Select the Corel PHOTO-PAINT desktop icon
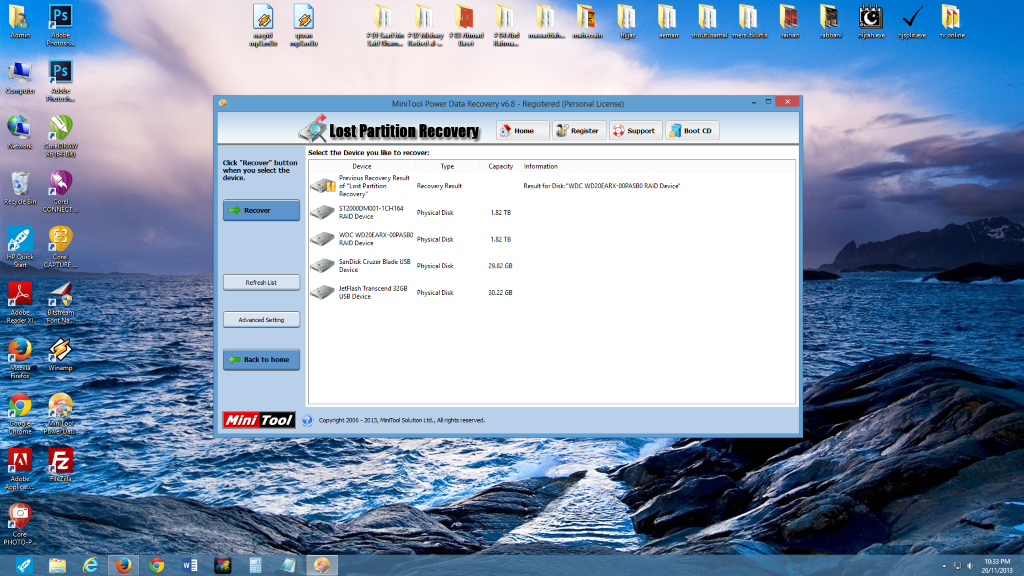The image size is (1024, 576). pyautogui.click(x=20, y=524)
